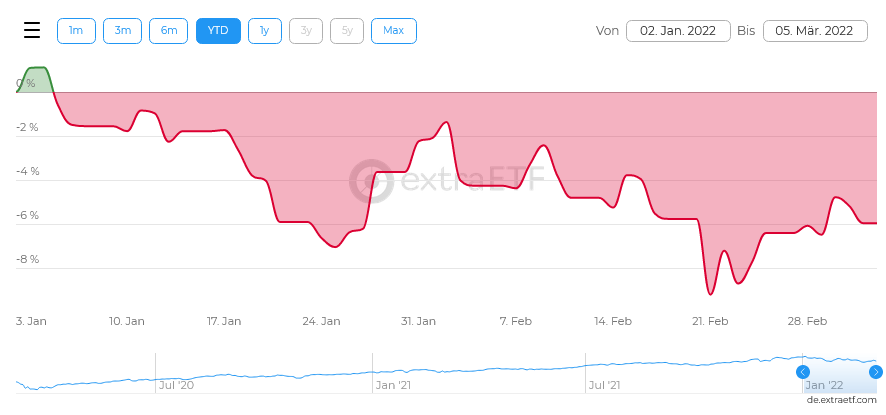The image size is (886, 415).
Task: Activate the YTD range button
Action: pyautogui.click(x=217, y=30)
